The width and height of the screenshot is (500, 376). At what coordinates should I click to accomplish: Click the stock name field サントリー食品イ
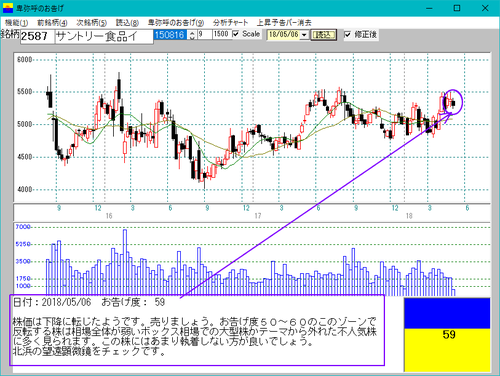pyautogui.click(x=104, y=36)
